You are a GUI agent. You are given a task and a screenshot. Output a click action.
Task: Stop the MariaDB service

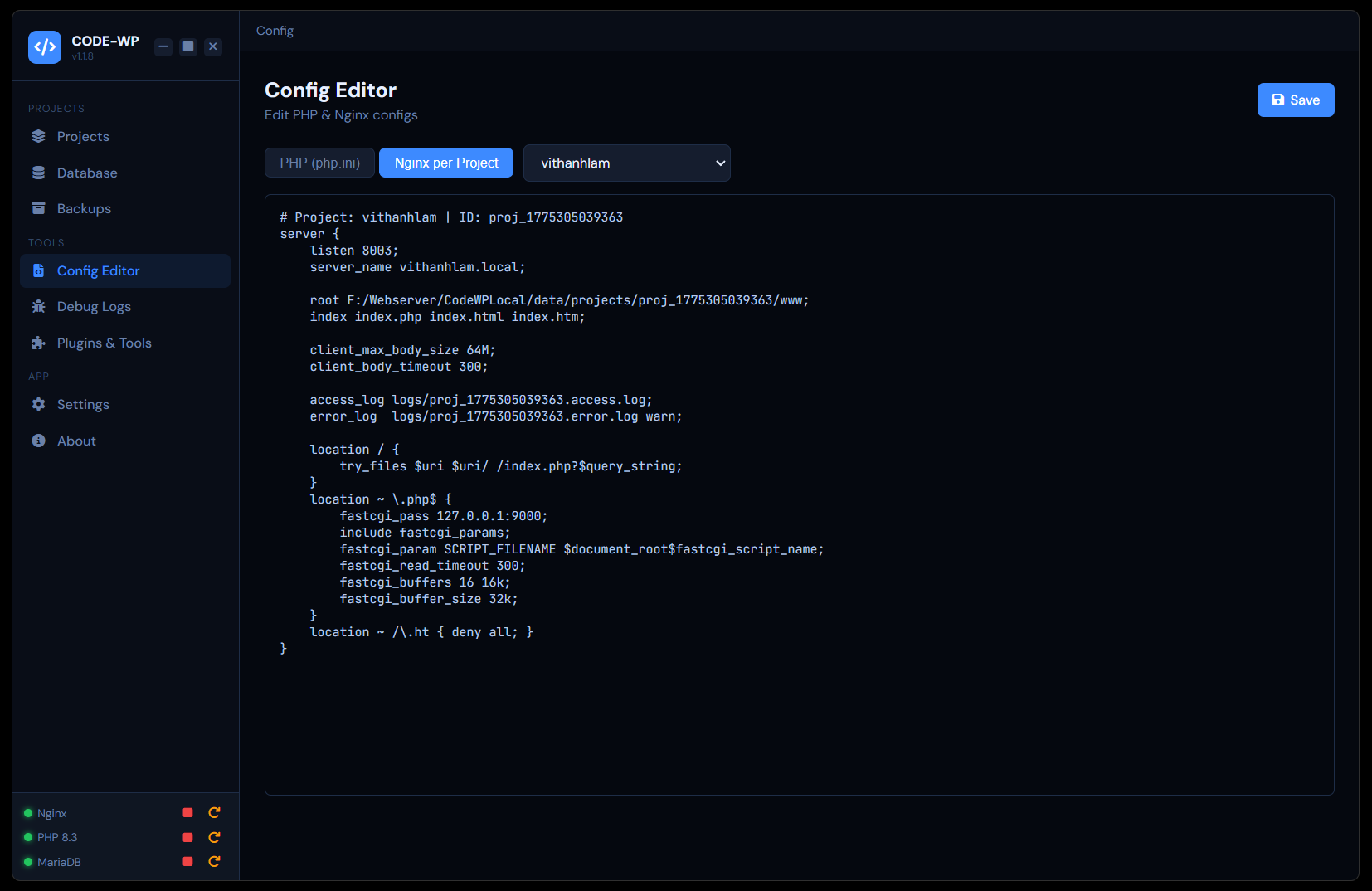[187, 862]
